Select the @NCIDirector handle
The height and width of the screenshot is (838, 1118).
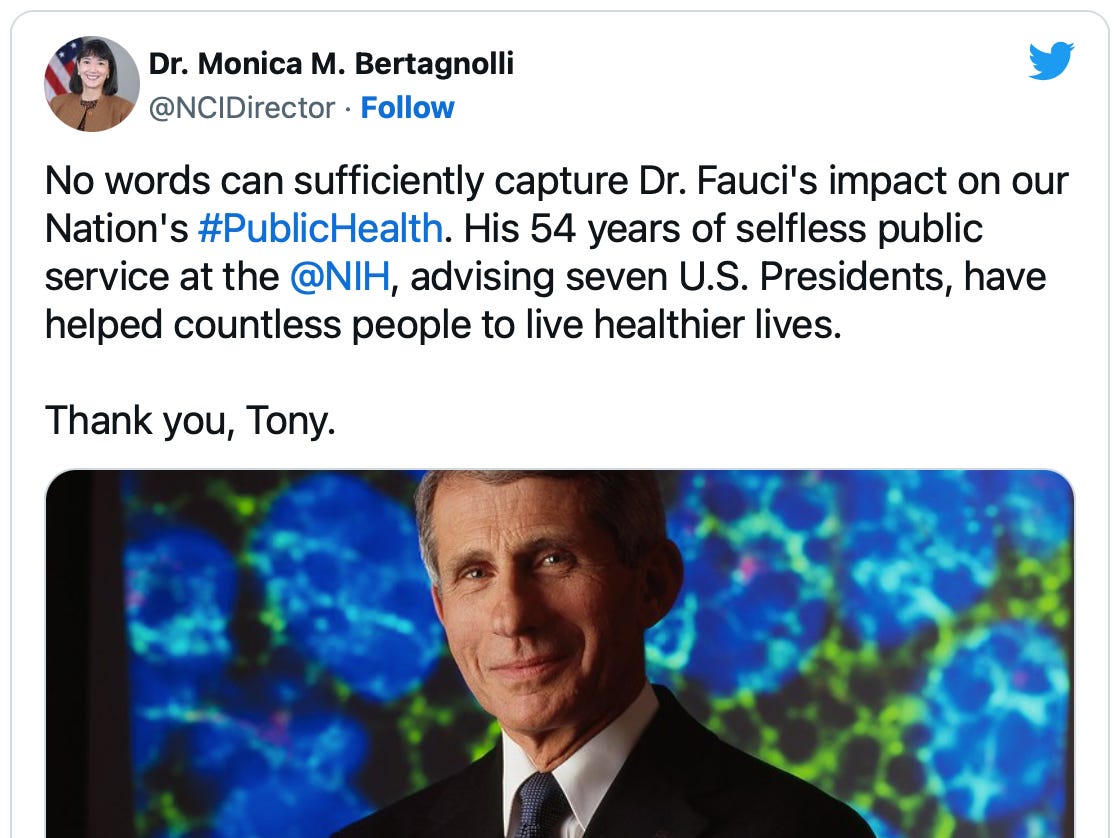coord(241,108)
